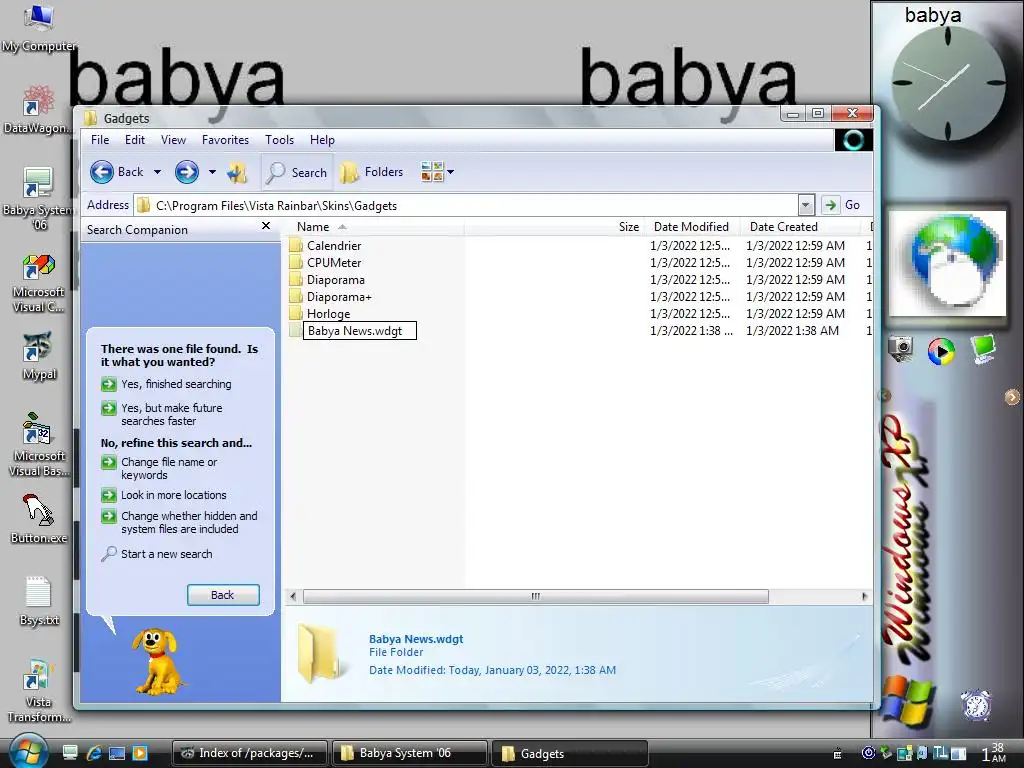Click in the address path field
This screenshot has height=768, width=1024.
[x=466, y=205]
